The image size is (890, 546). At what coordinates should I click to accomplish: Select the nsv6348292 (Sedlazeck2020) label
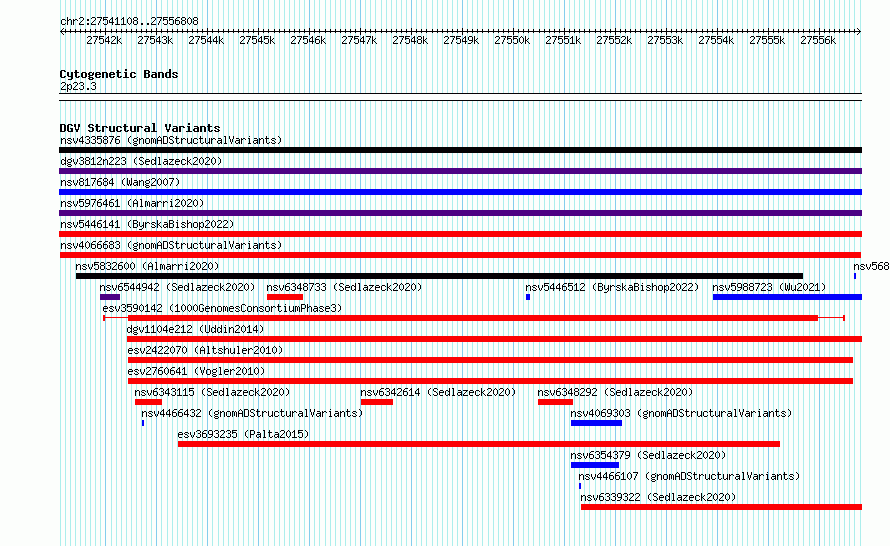pyautogui.click(x=615, y=392)
